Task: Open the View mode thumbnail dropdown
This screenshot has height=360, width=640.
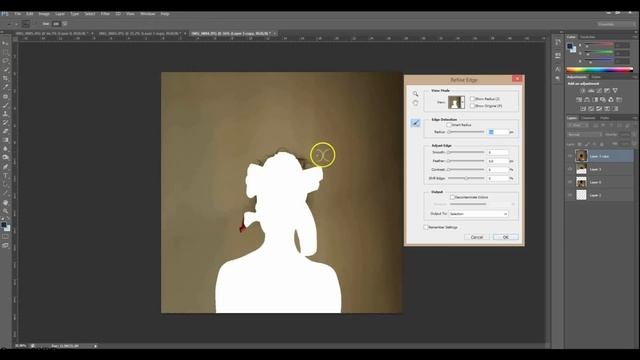Action: pyautogui.click(x=456, y=102)
